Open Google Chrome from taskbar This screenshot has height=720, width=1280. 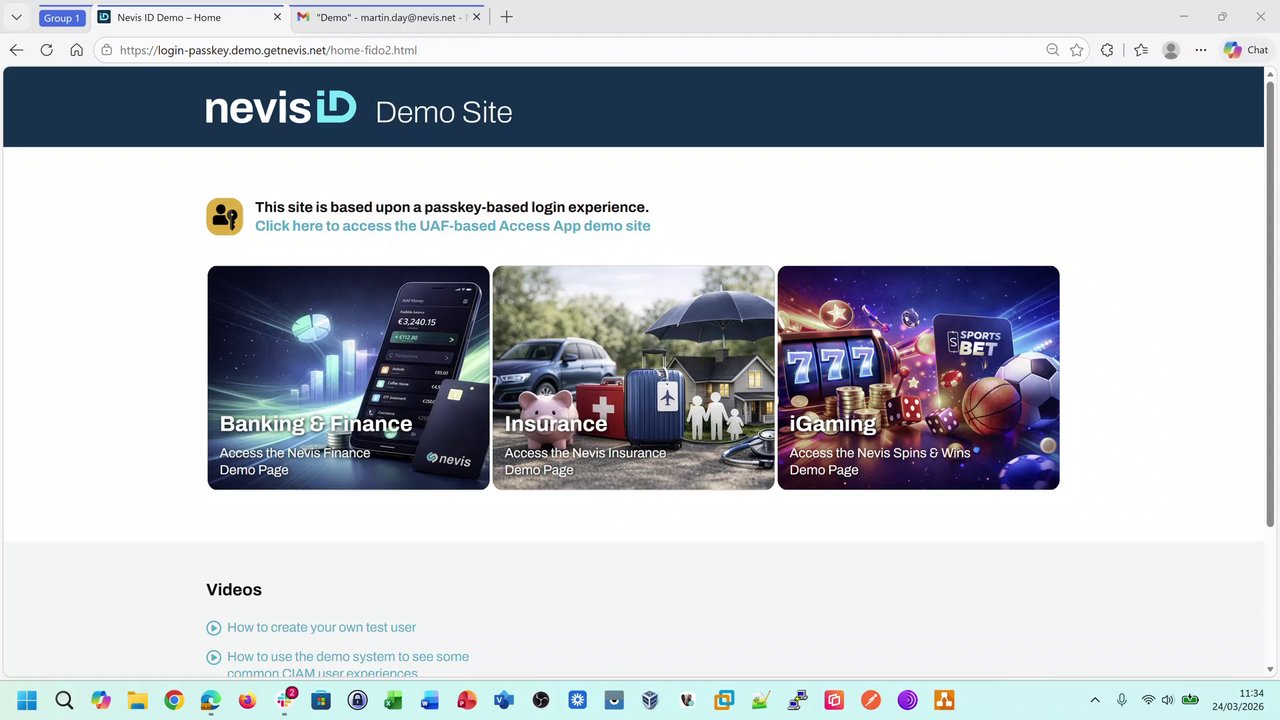pos(174,700)
